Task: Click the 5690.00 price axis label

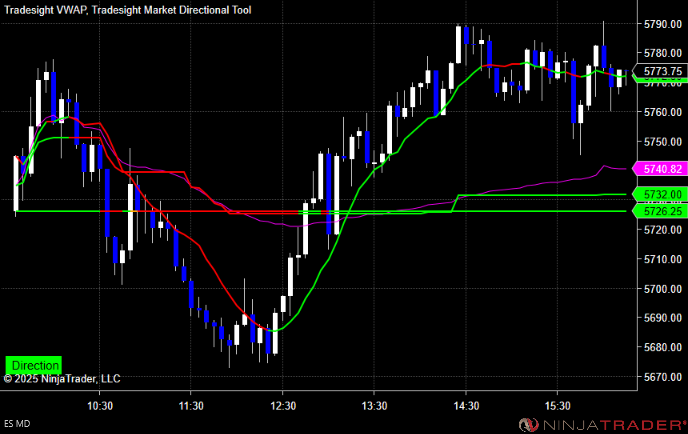Action: pyautogui.click(x=663, y=318)
